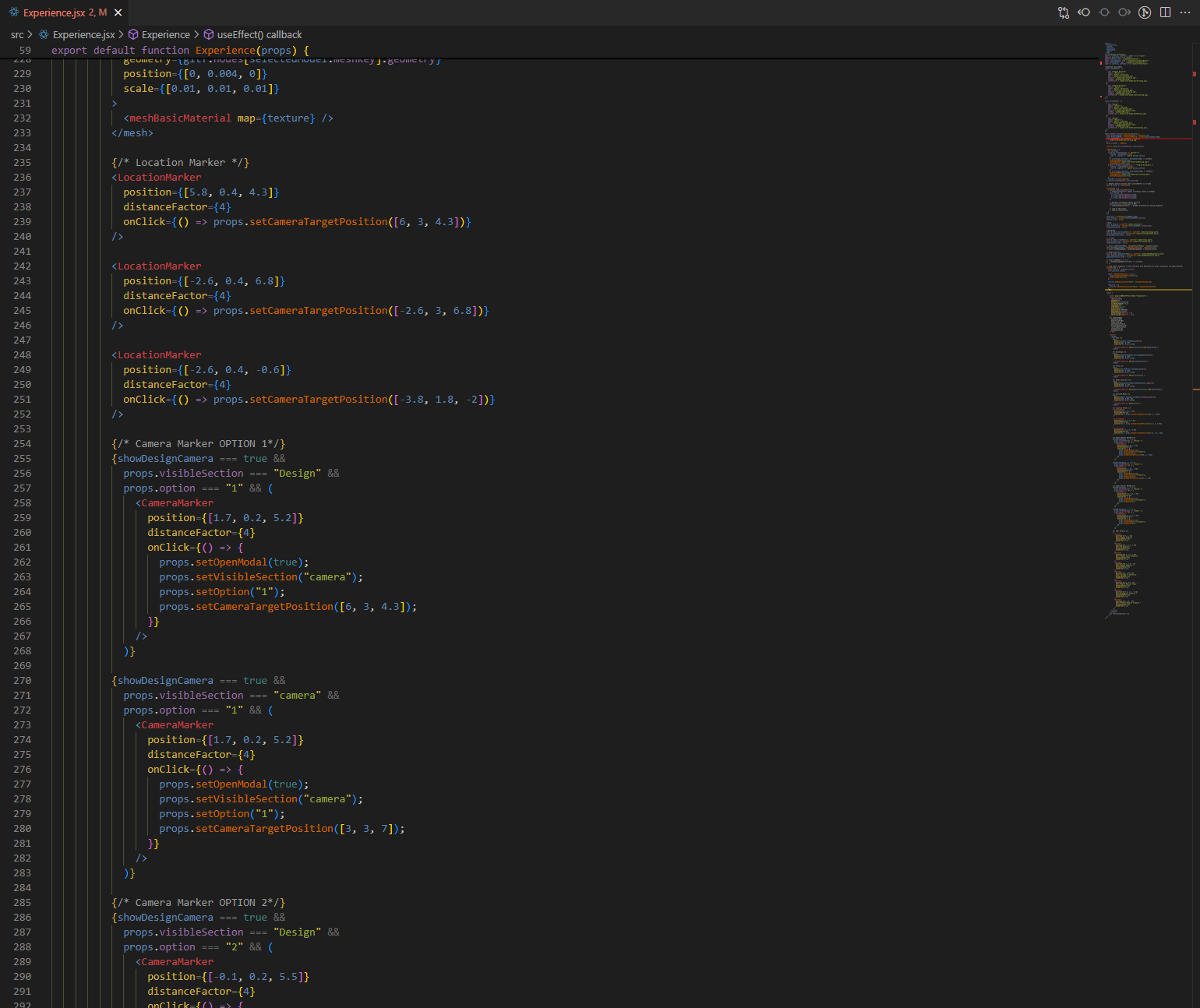Close the Experience.jsx tab
1200x1008 pixels.
(x=118, y=12)
